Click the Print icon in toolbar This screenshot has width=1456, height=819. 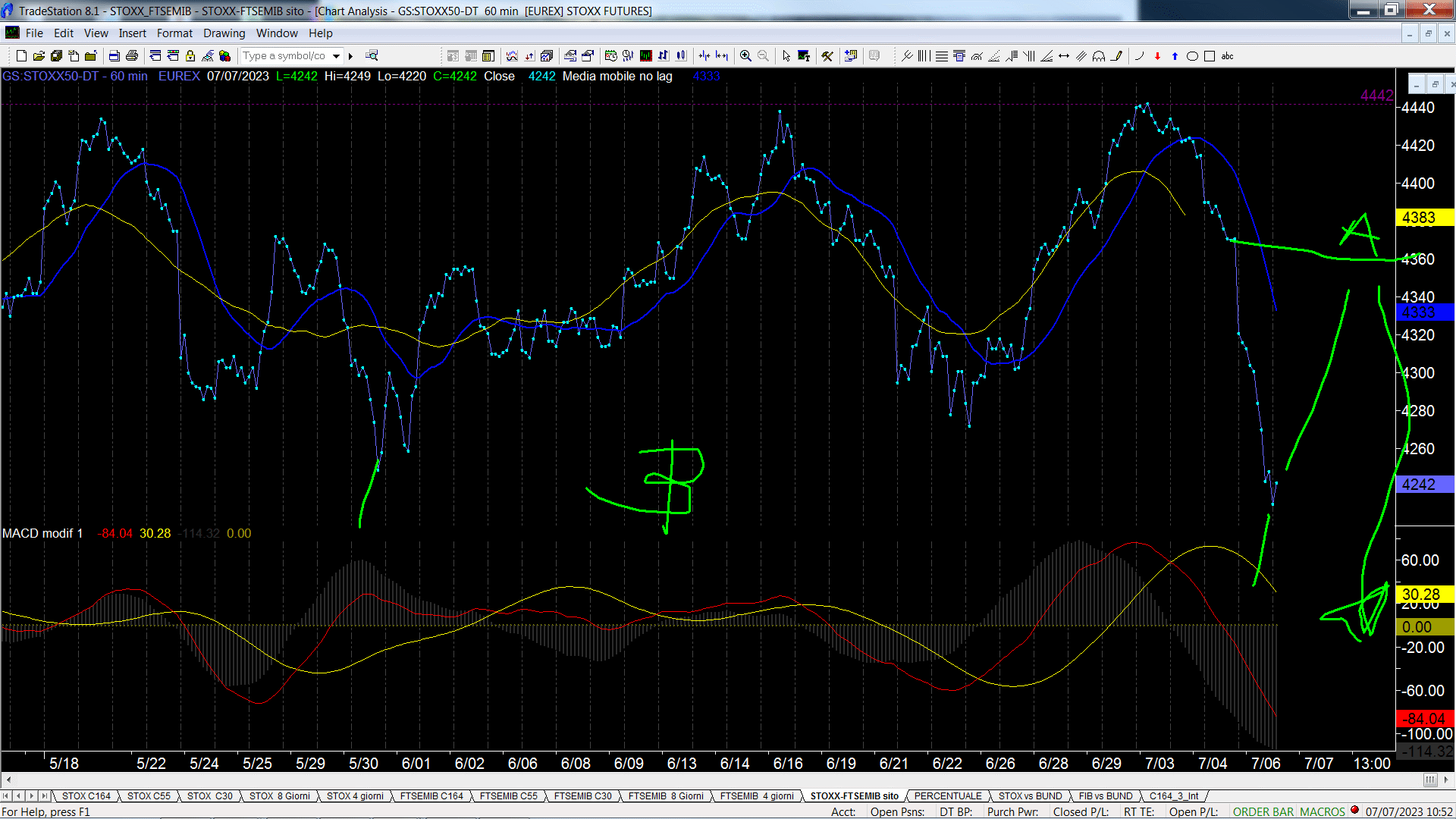click(x=132, y=56)
